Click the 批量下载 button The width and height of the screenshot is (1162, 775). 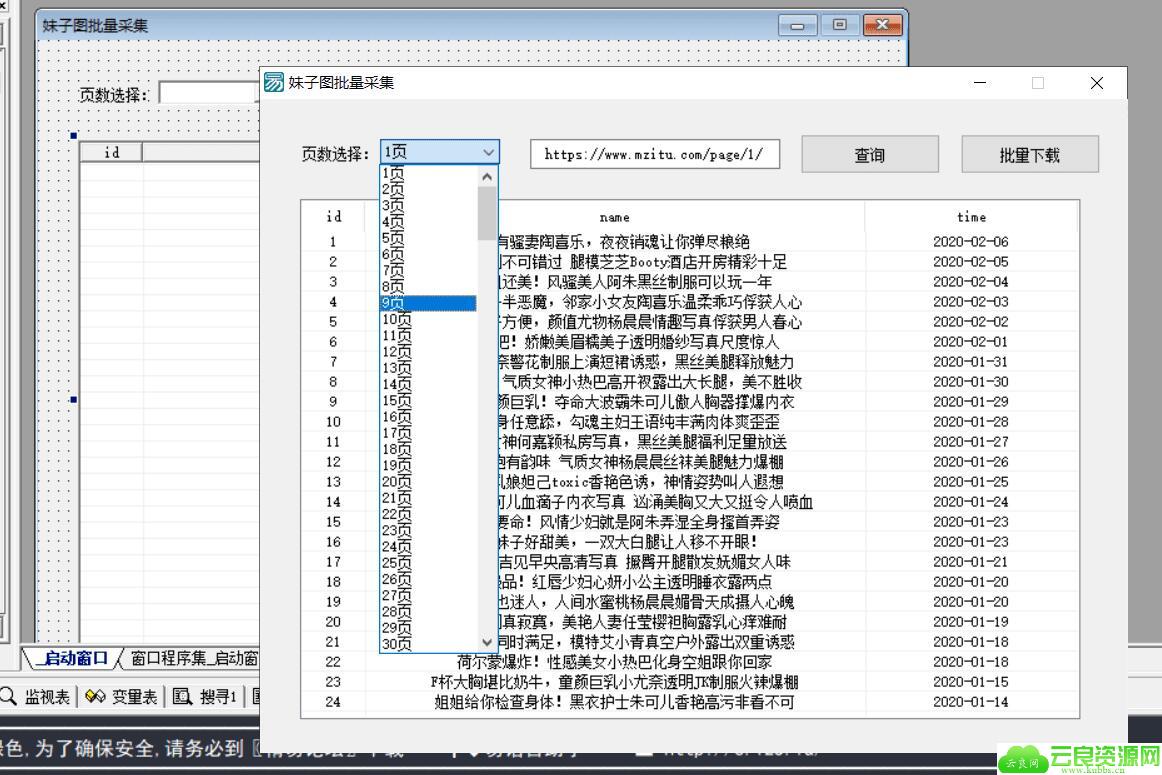click(x=1029, y=155)
